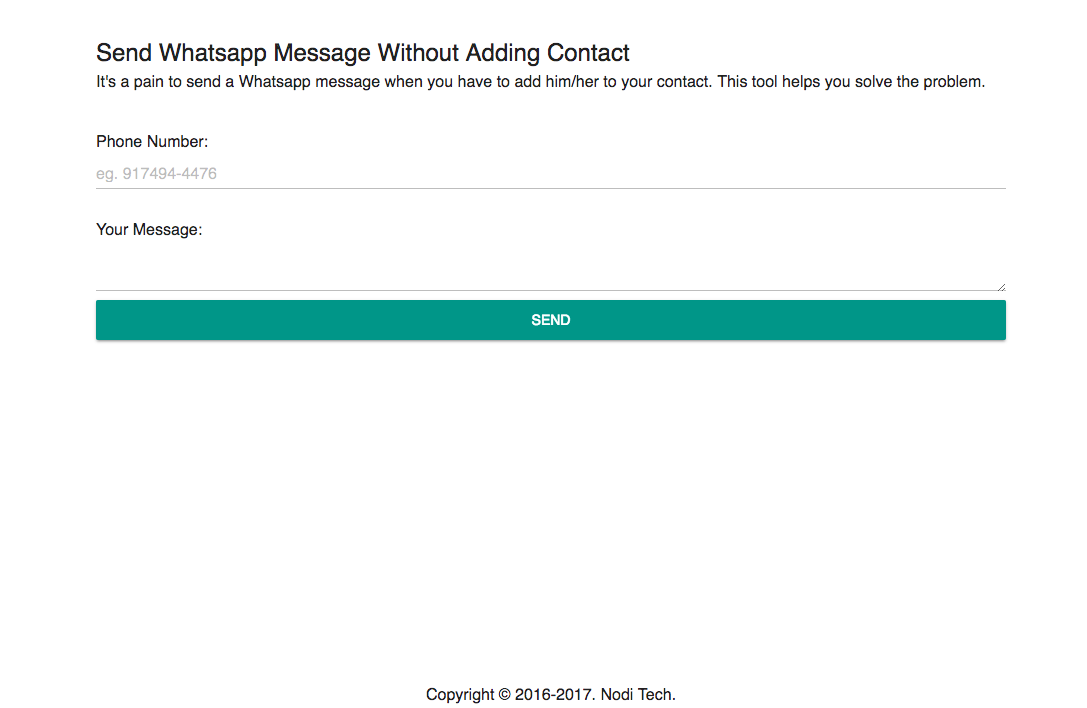
Task: Click the Copyright 2016-2017 Nodi Tech text
Action: click(x=551, y=693)
